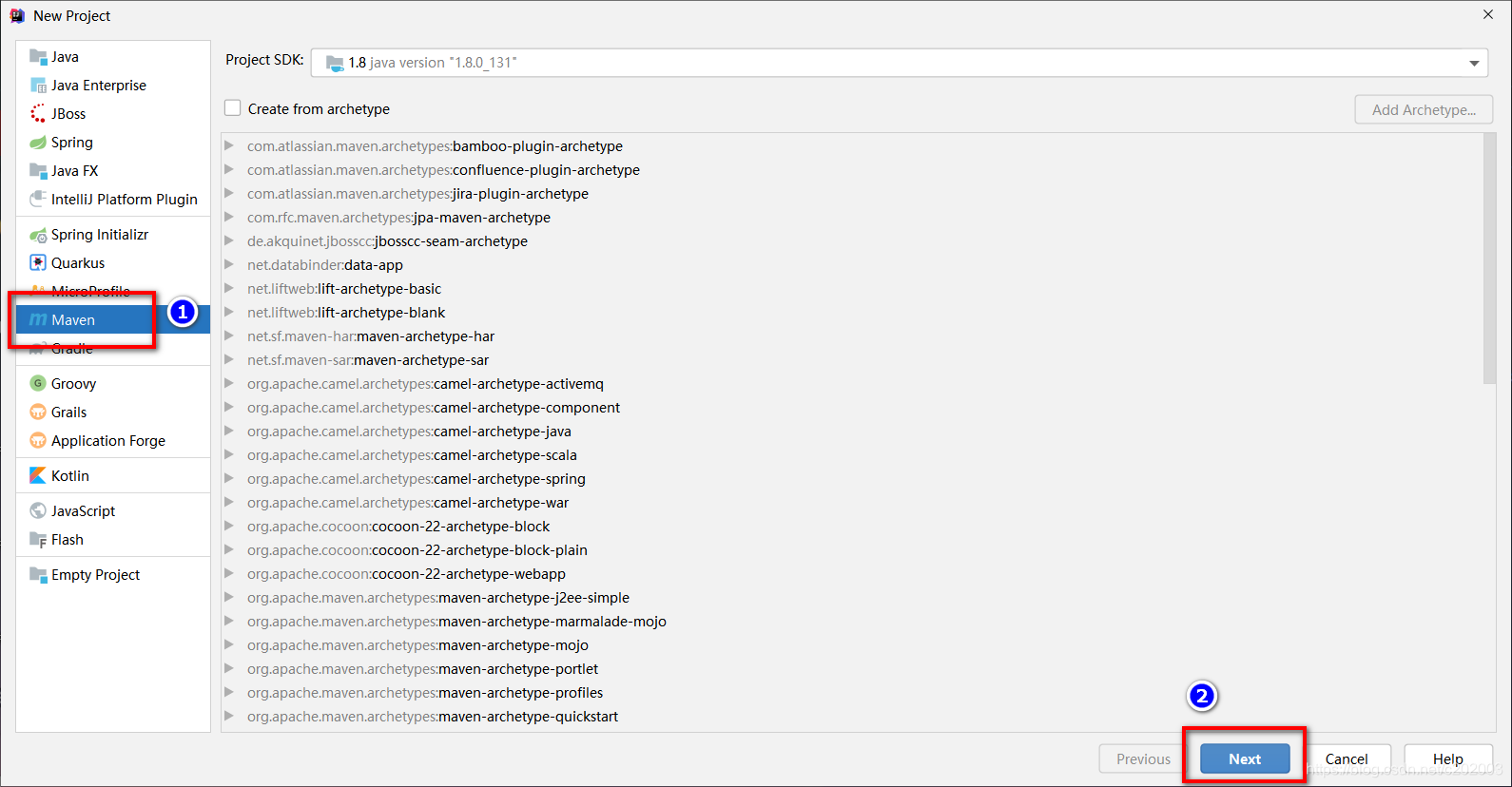Select cocoon-22-archetype-block row
Viewport: 1512px width, 787px height.
pos(851,527)
